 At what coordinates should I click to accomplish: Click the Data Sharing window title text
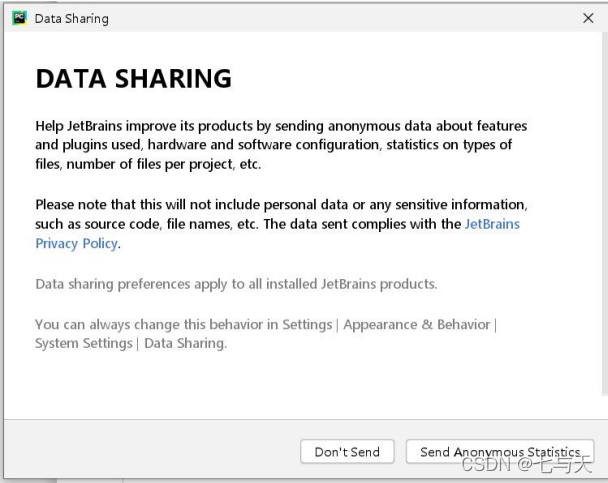(x=71, y=19)
